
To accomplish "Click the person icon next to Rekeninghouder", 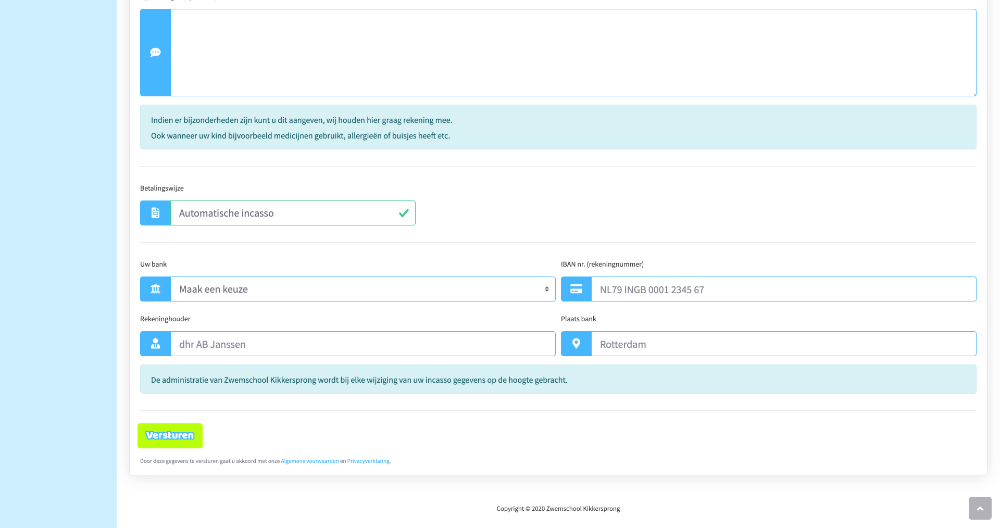I will coord(155,344).
